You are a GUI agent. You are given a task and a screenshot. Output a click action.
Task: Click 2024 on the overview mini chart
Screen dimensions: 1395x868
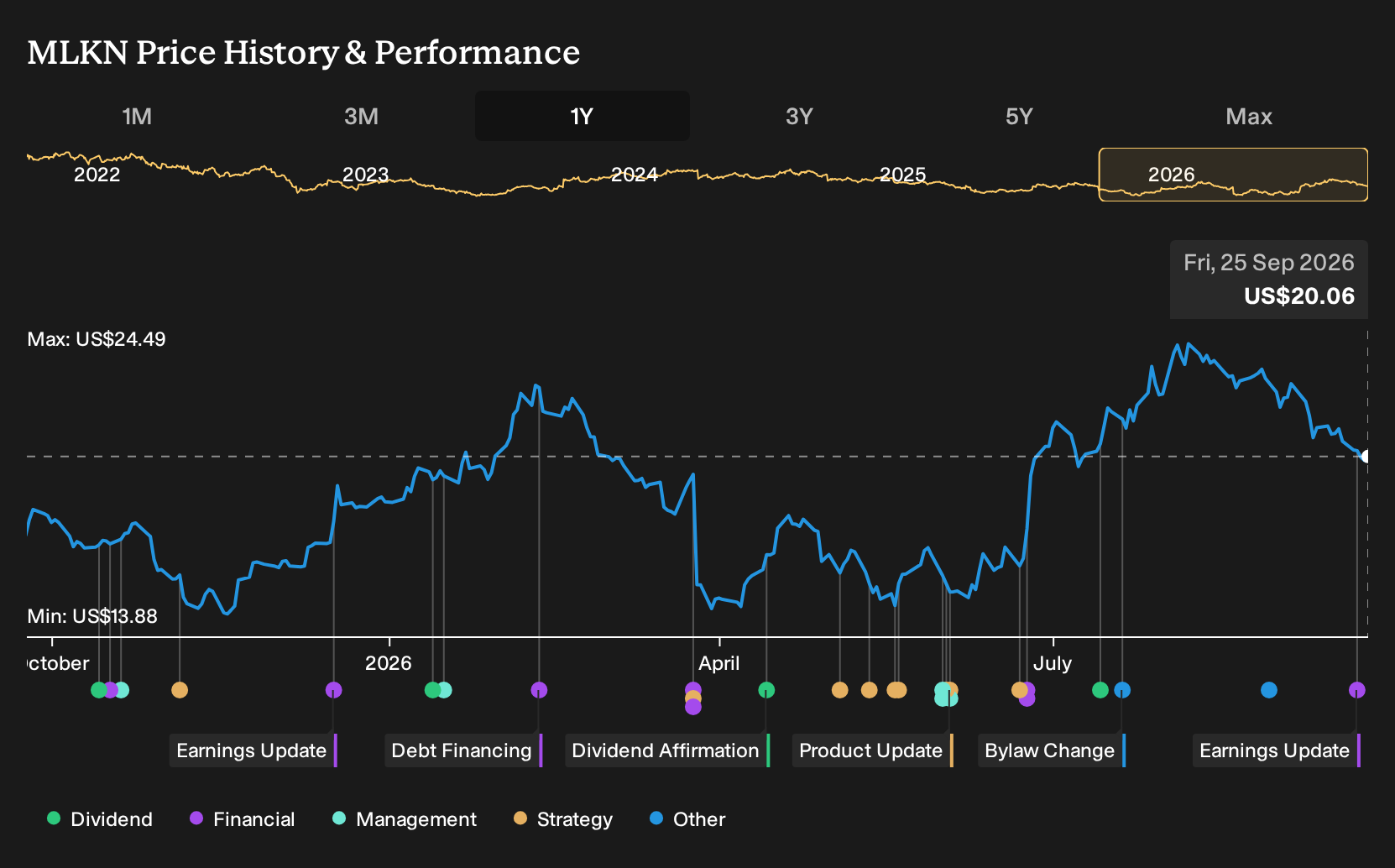(x=635, y=175)
